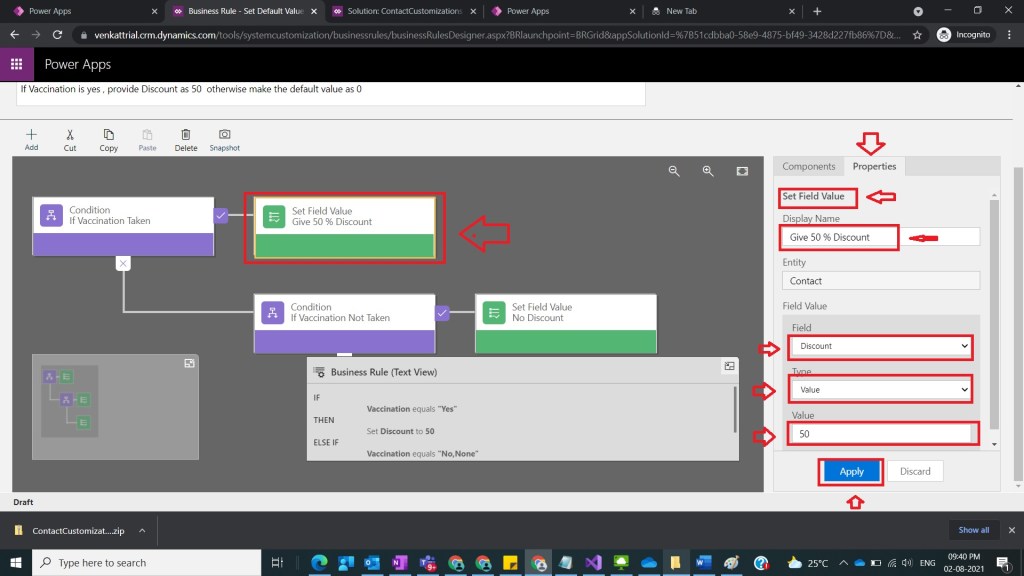Click the Copy toolbar icon
1024x576 pixels.
point(108,135)
